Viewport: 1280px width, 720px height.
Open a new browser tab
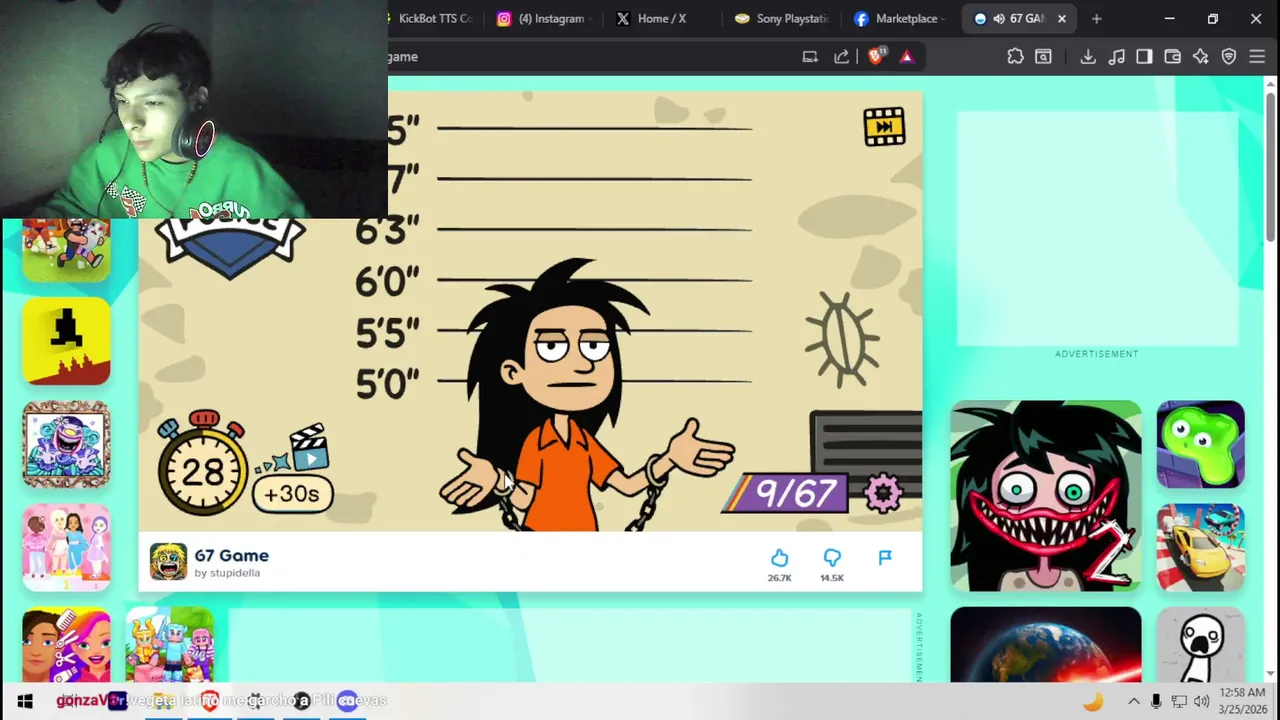pyautogui.click(x=1096, y=18)
